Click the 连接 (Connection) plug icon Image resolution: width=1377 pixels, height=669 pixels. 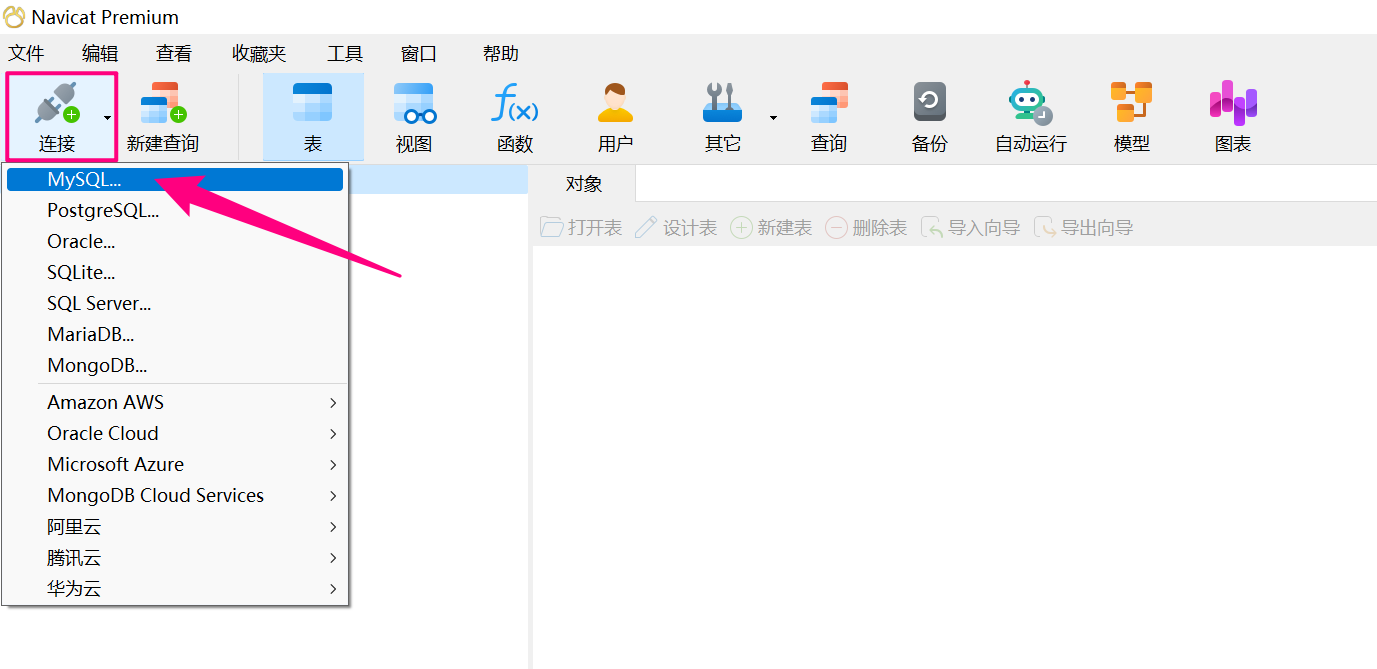[x=56, y=105]
